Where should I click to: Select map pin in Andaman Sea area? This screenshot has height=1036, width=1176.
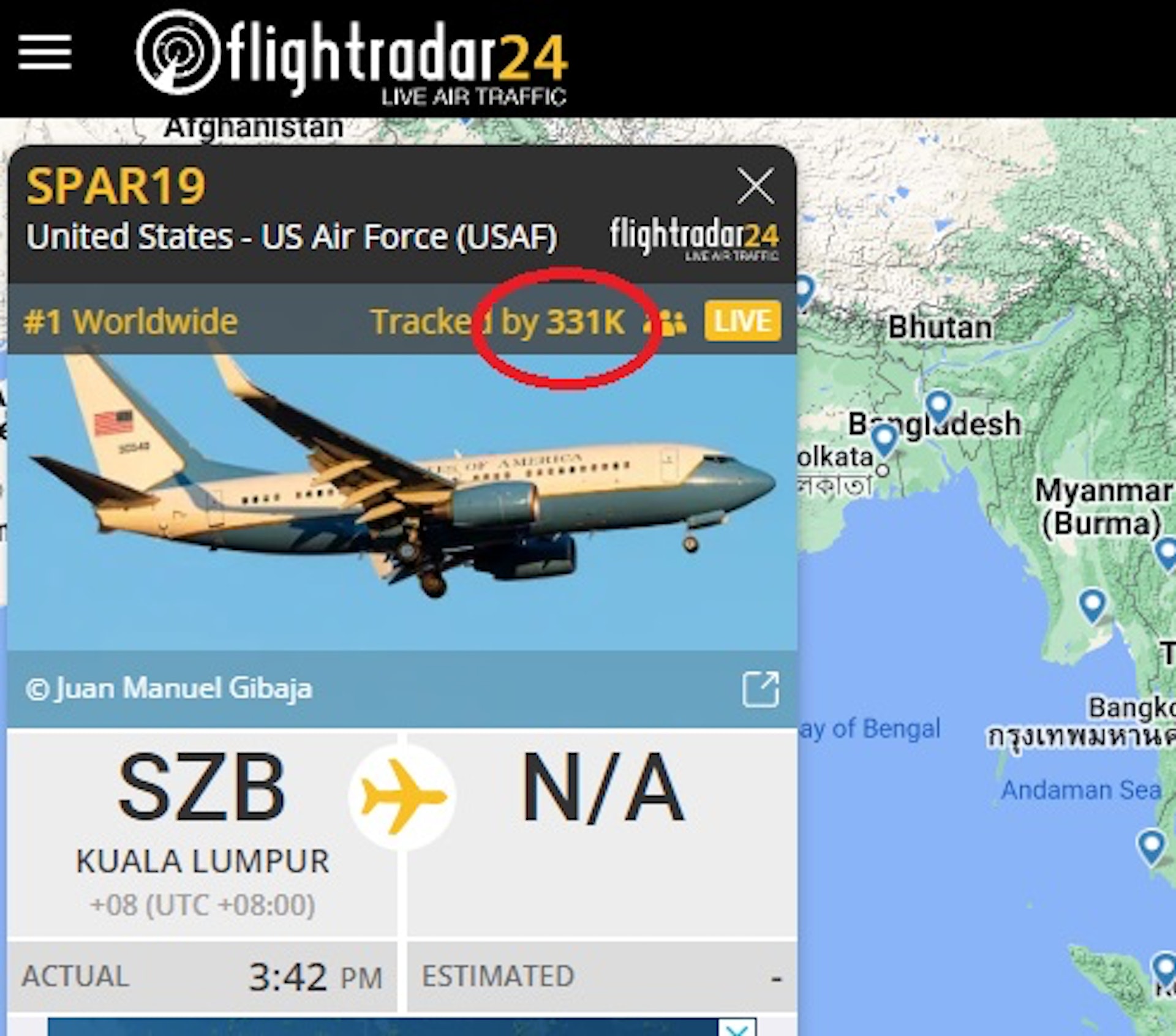tap(1151, 847)
